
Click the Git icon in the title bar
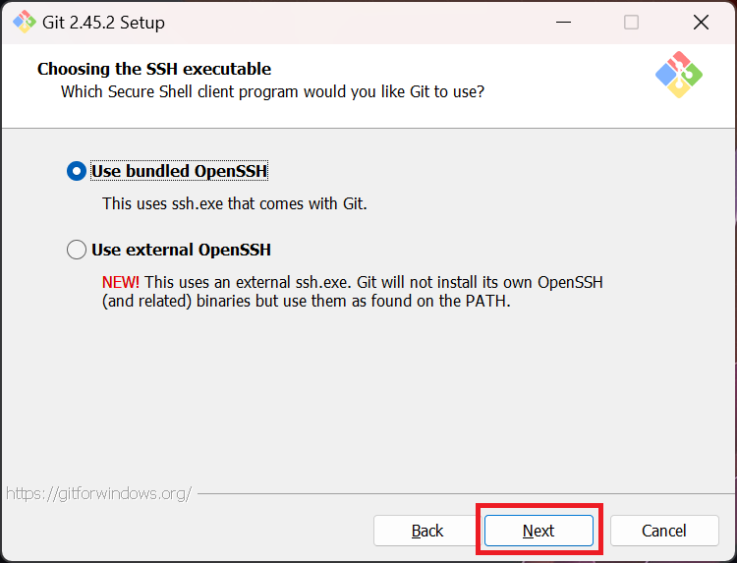(x=24, y=22)
